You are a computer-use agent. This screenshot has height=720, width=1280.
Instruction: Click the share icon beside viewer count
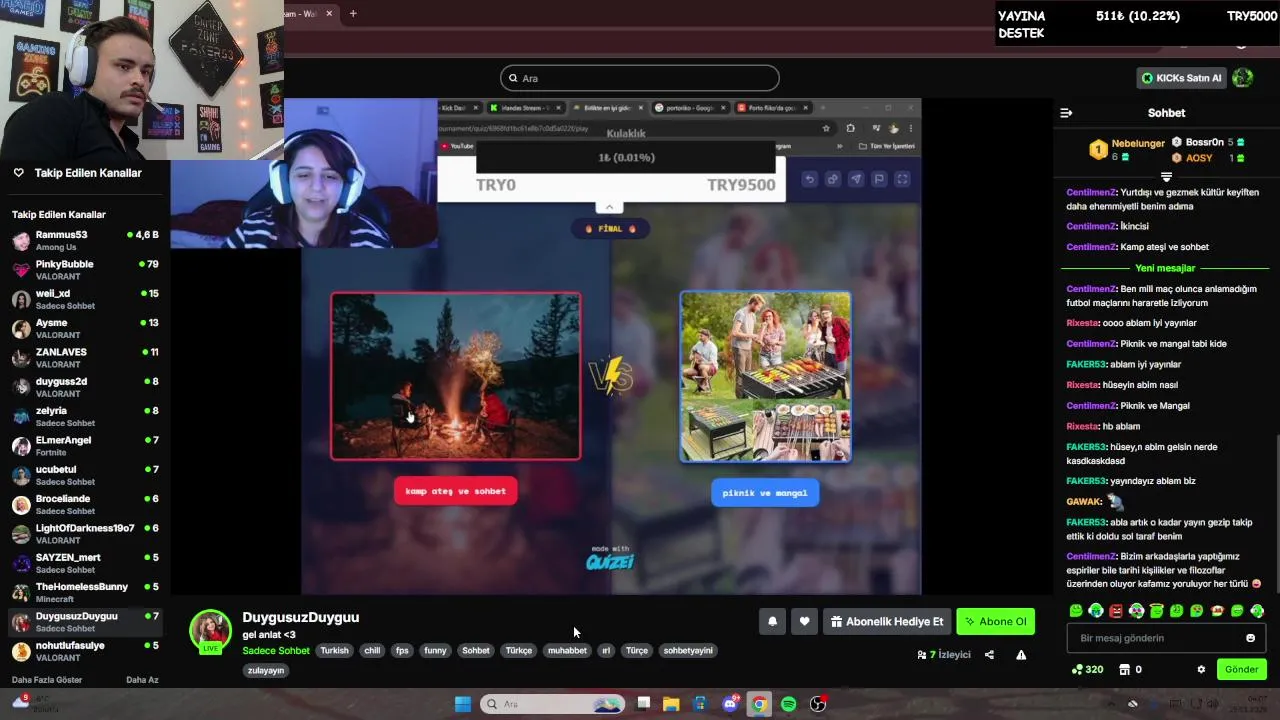tap(989, 655)
